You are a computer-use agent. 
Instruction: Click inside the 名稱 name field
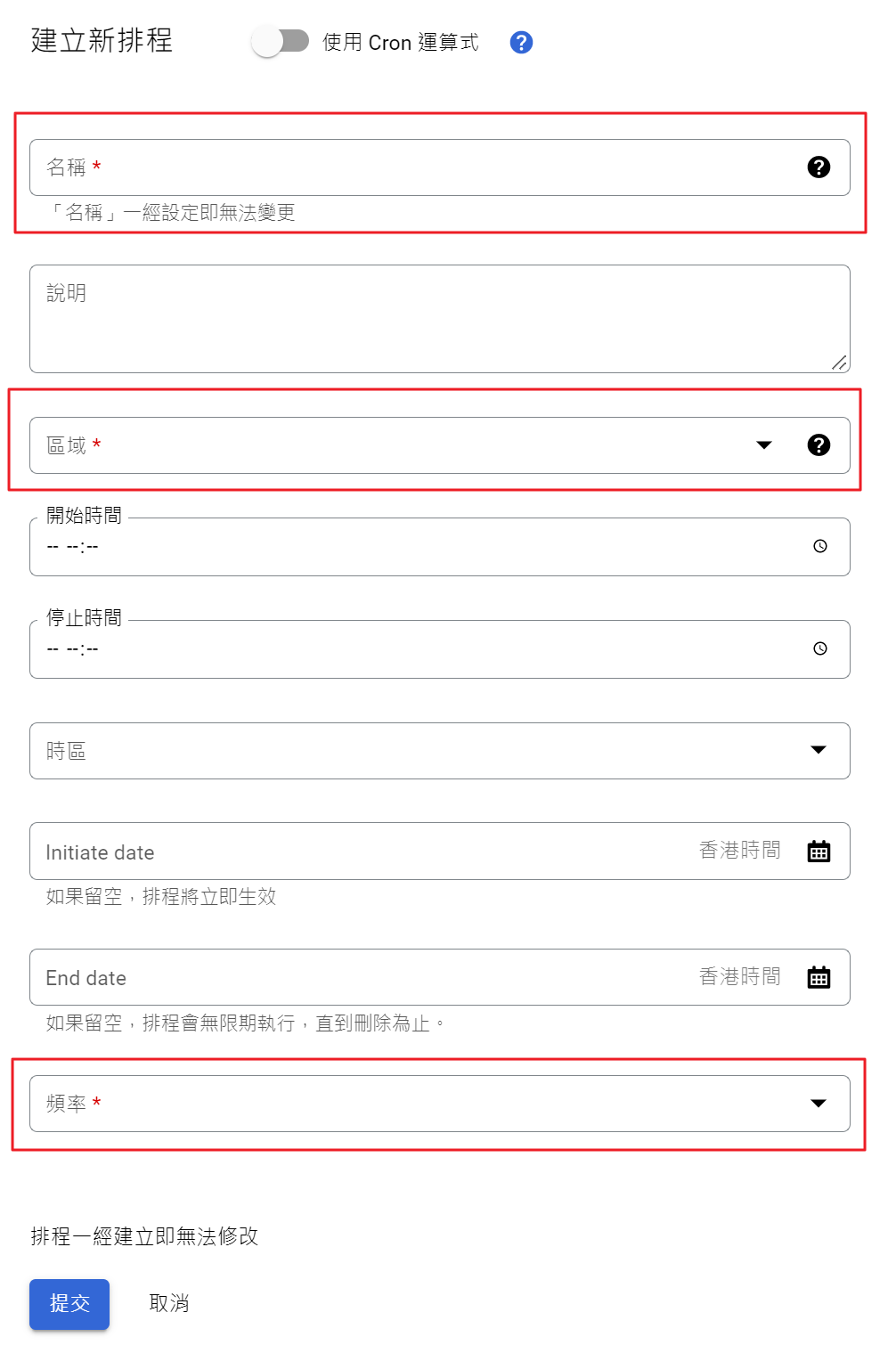(x=356, y=167)
